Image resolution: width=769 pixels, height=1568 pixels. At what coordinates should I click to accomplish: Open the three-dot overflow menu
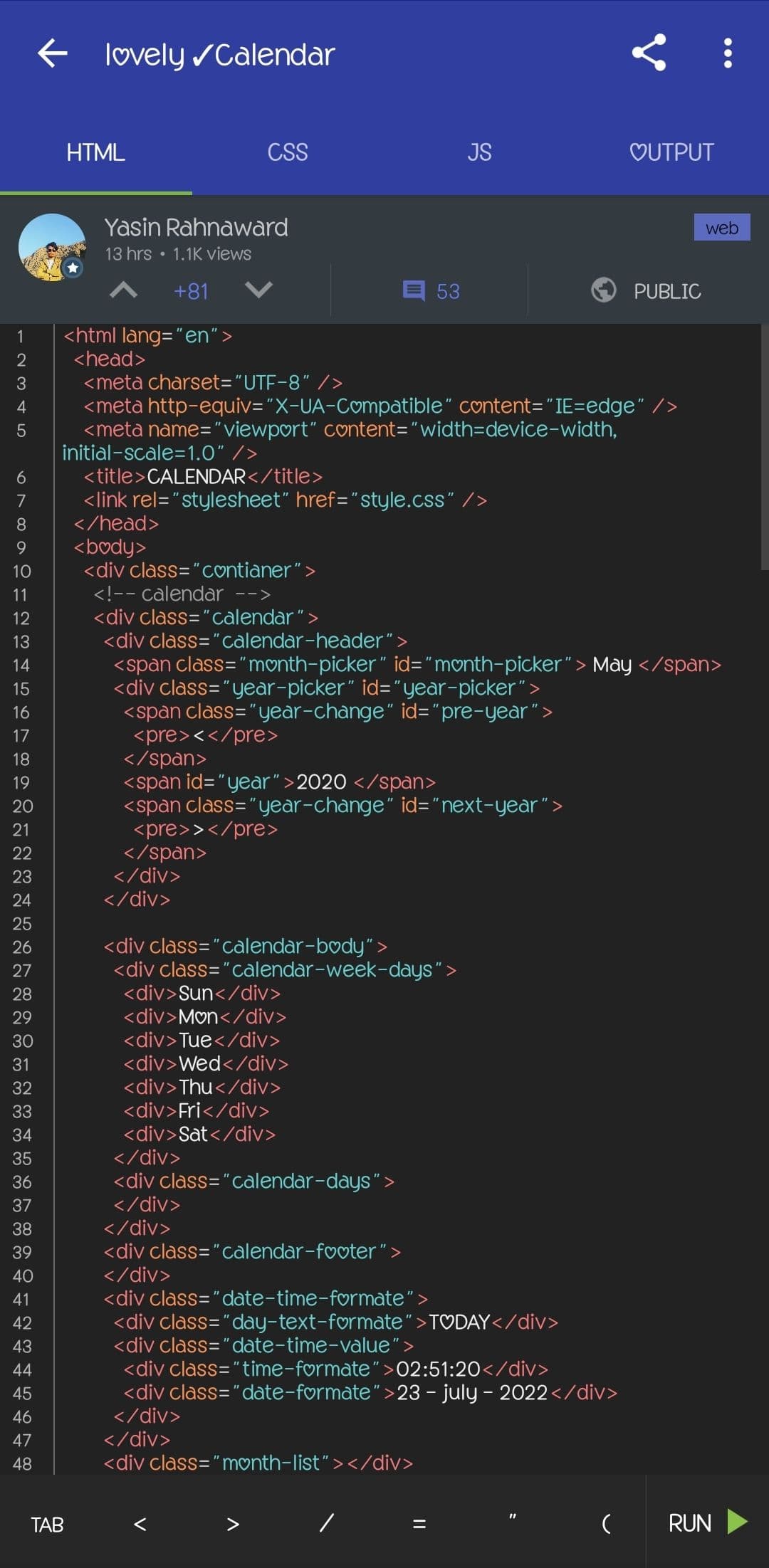tap(727, 53)
